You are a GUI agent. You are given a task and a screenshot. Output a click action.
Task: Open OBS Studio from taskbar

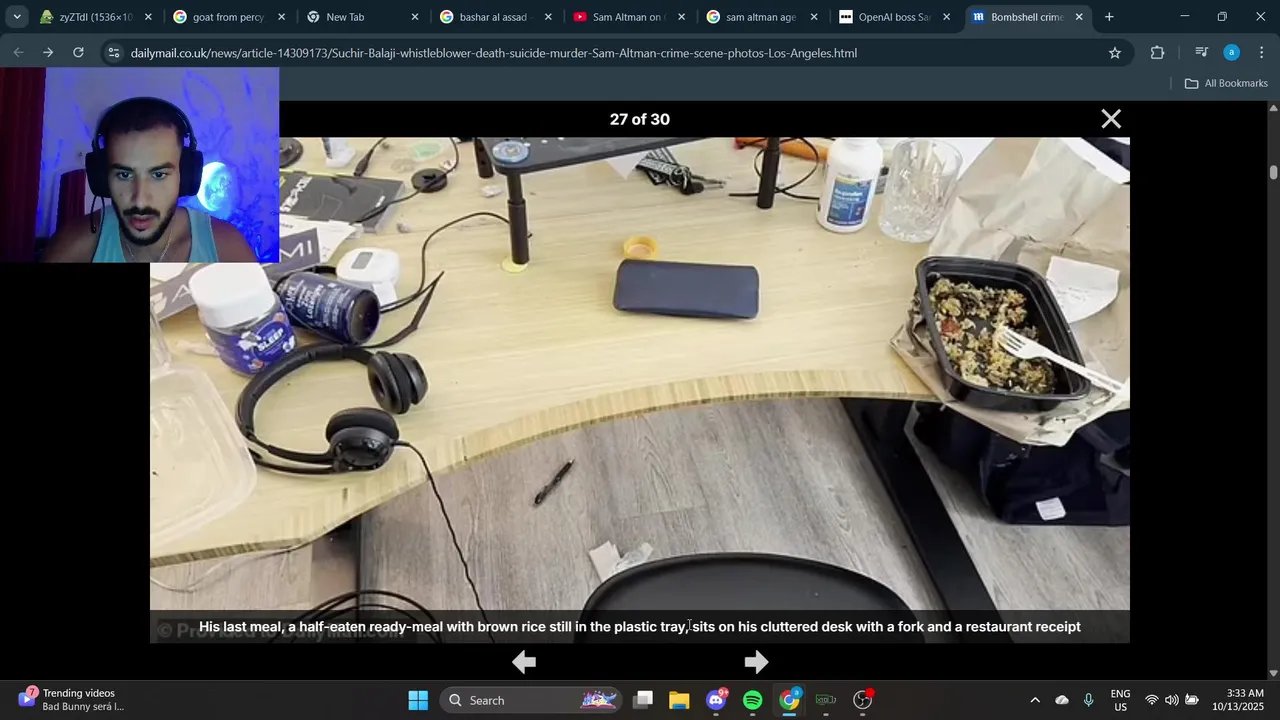(863, 700)
